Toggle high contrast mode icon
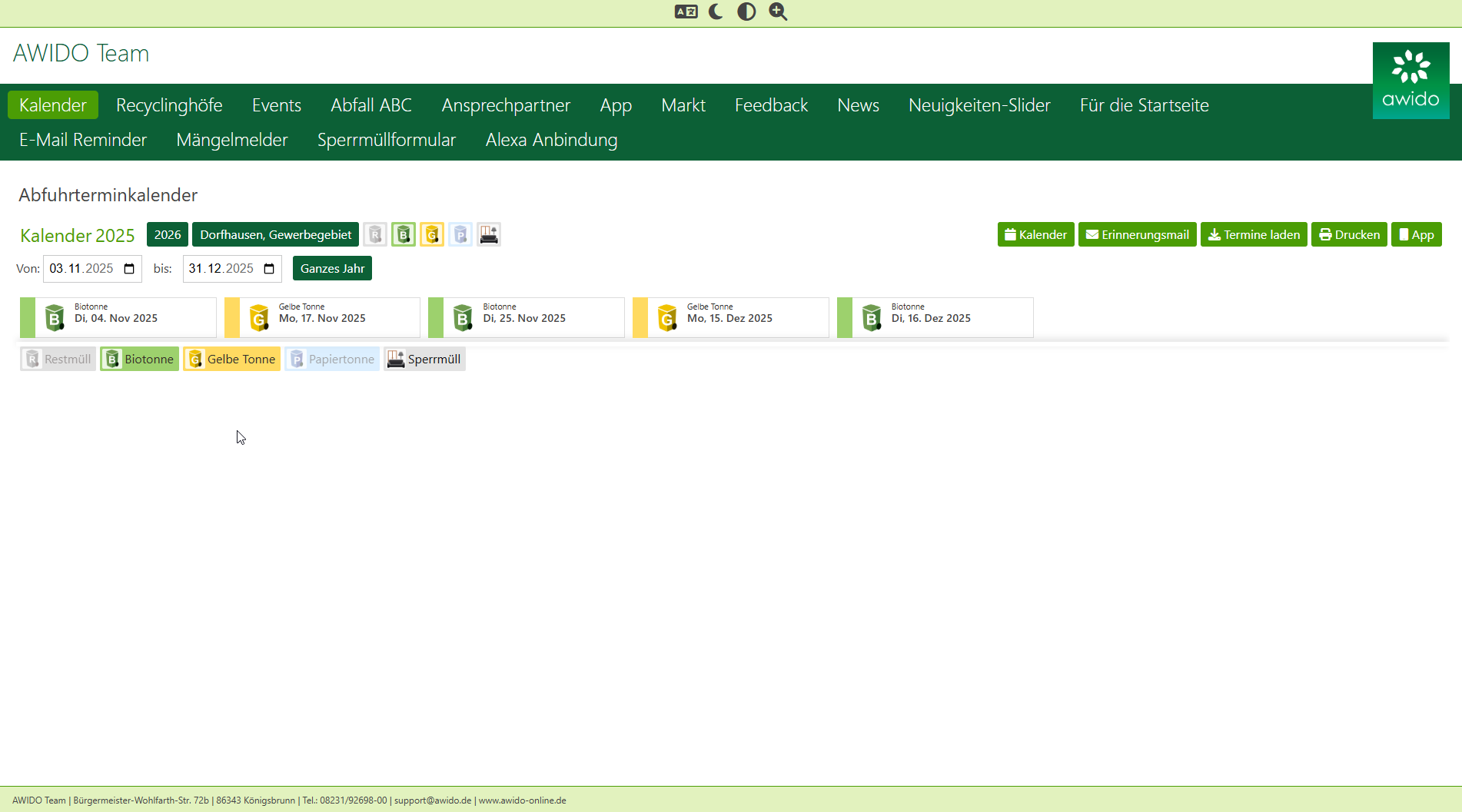This screenshot has width=1462, height=812. click(746, 12)
